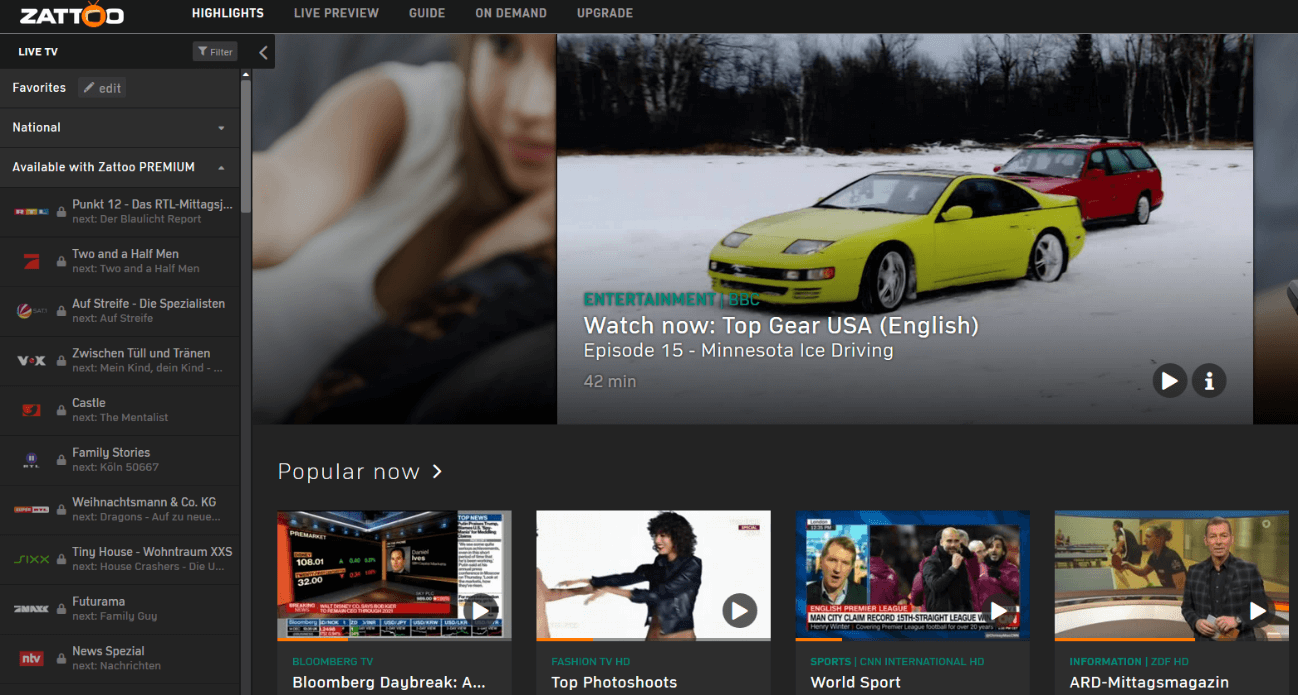1298x695 pixels.
Task: Play Top Gear USA featured show
Action: (1169, 380)
